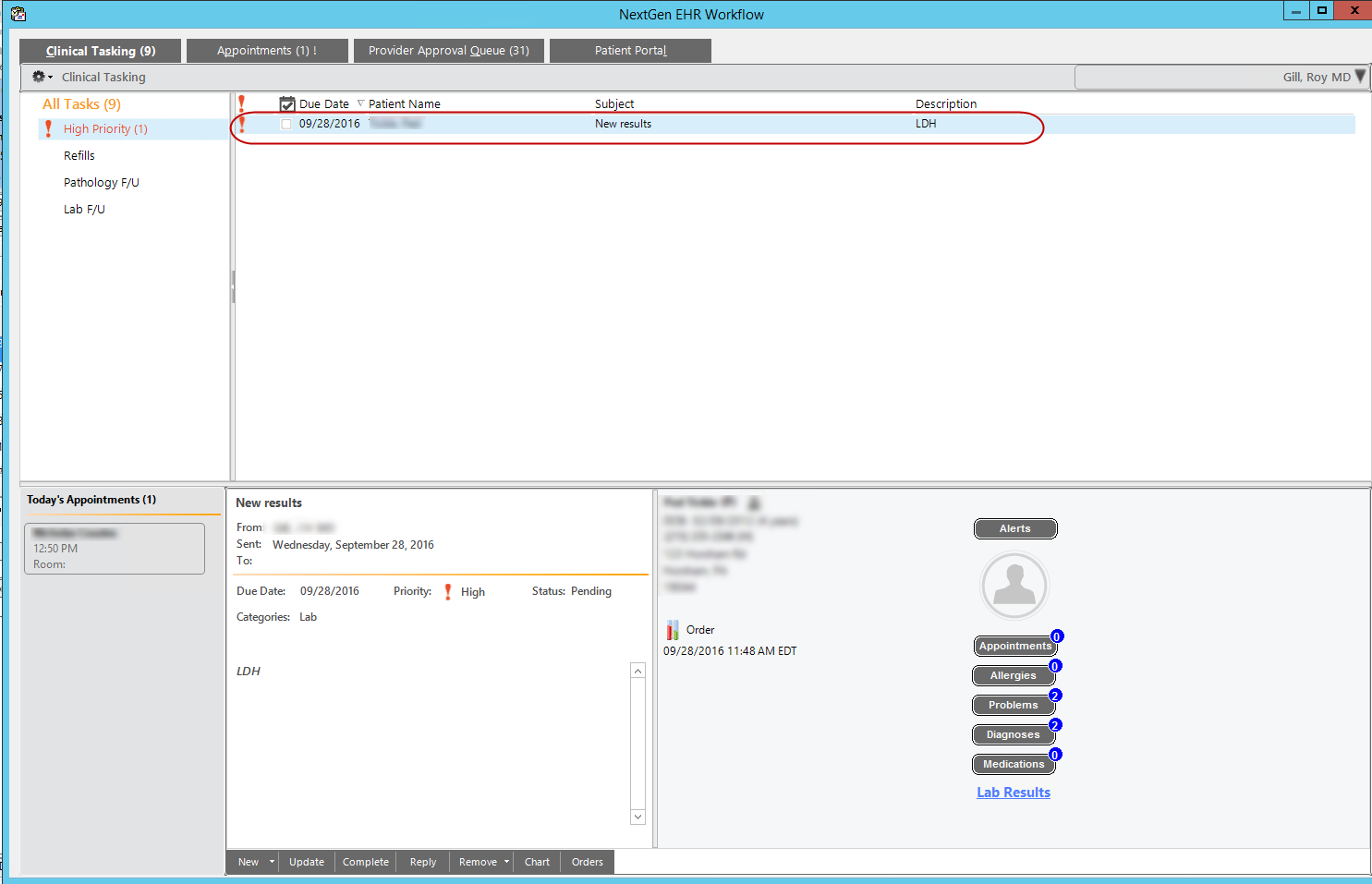Click the priority exclamation column header
The image size is (1372, 884).
241,103
